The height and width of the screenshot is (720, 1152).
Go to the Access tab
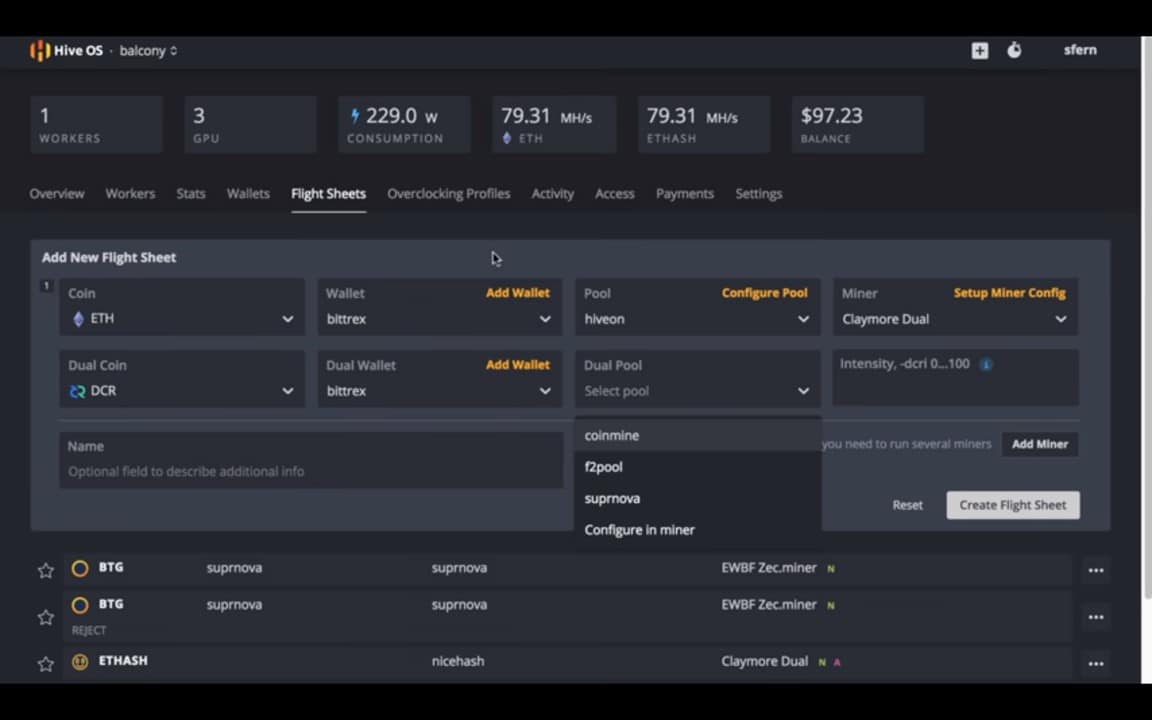614,194
